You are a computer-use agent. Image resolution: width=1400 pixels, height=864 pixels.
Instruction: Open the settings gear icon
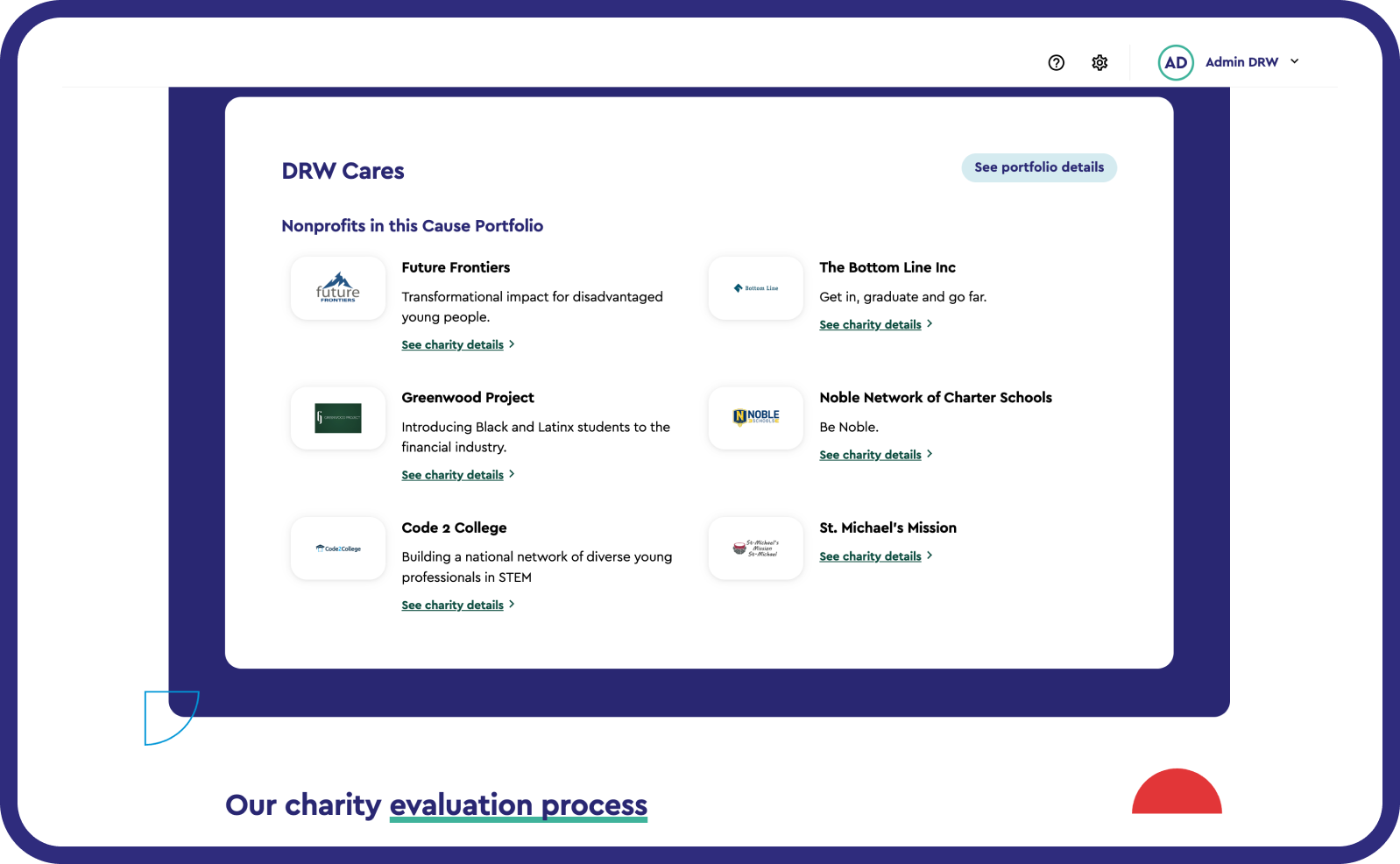click(x=1099, y=62)
